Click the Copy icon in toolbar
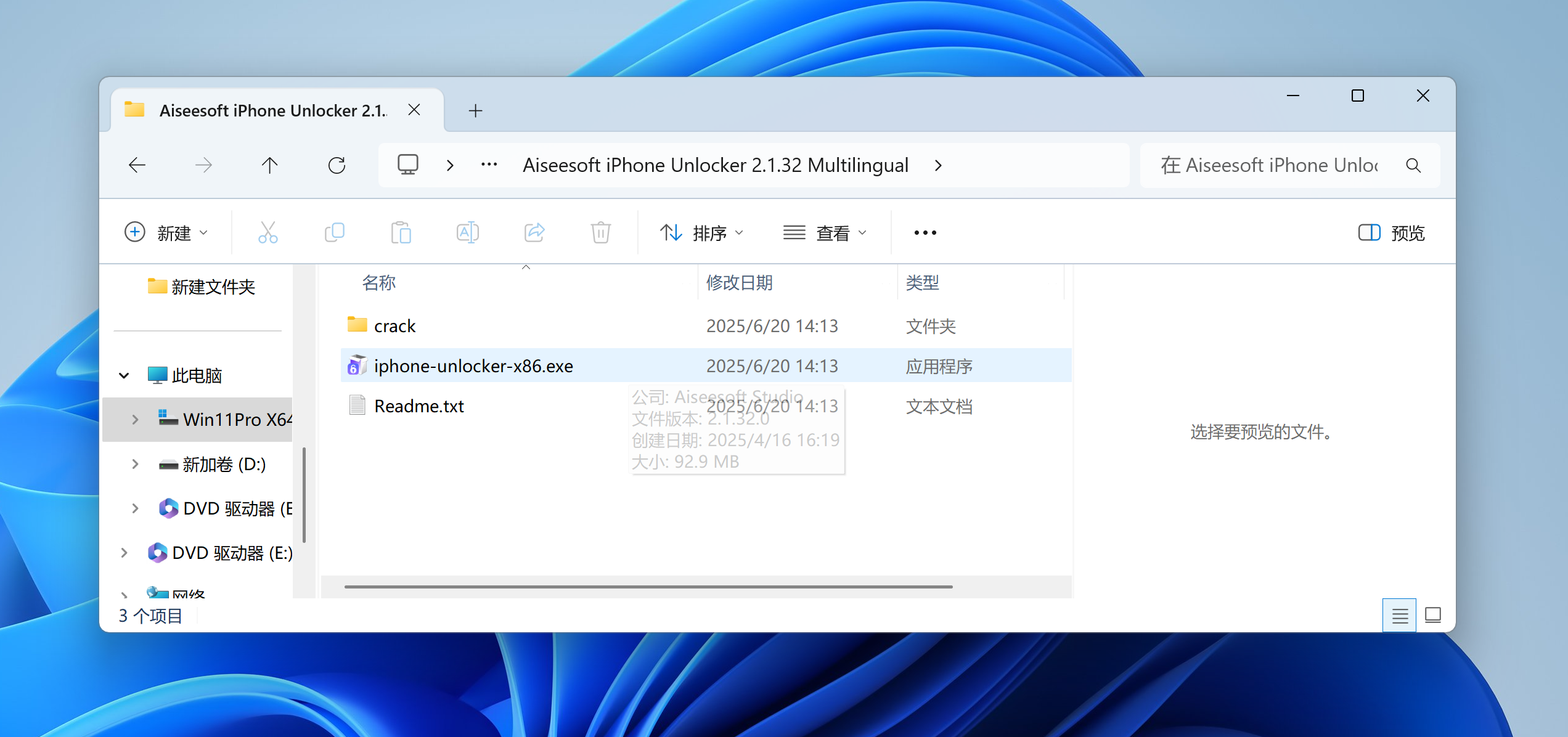 pos(334,232)
